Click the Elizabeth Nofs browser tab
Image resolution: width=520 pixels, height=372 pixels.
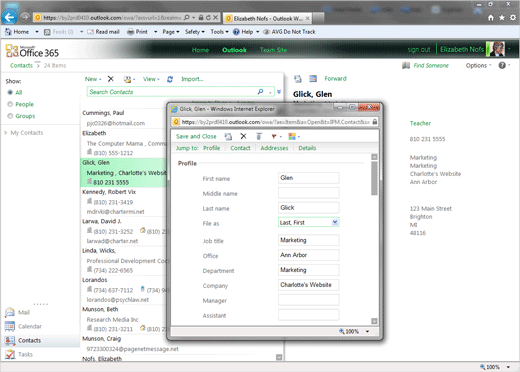coord(268,18)
